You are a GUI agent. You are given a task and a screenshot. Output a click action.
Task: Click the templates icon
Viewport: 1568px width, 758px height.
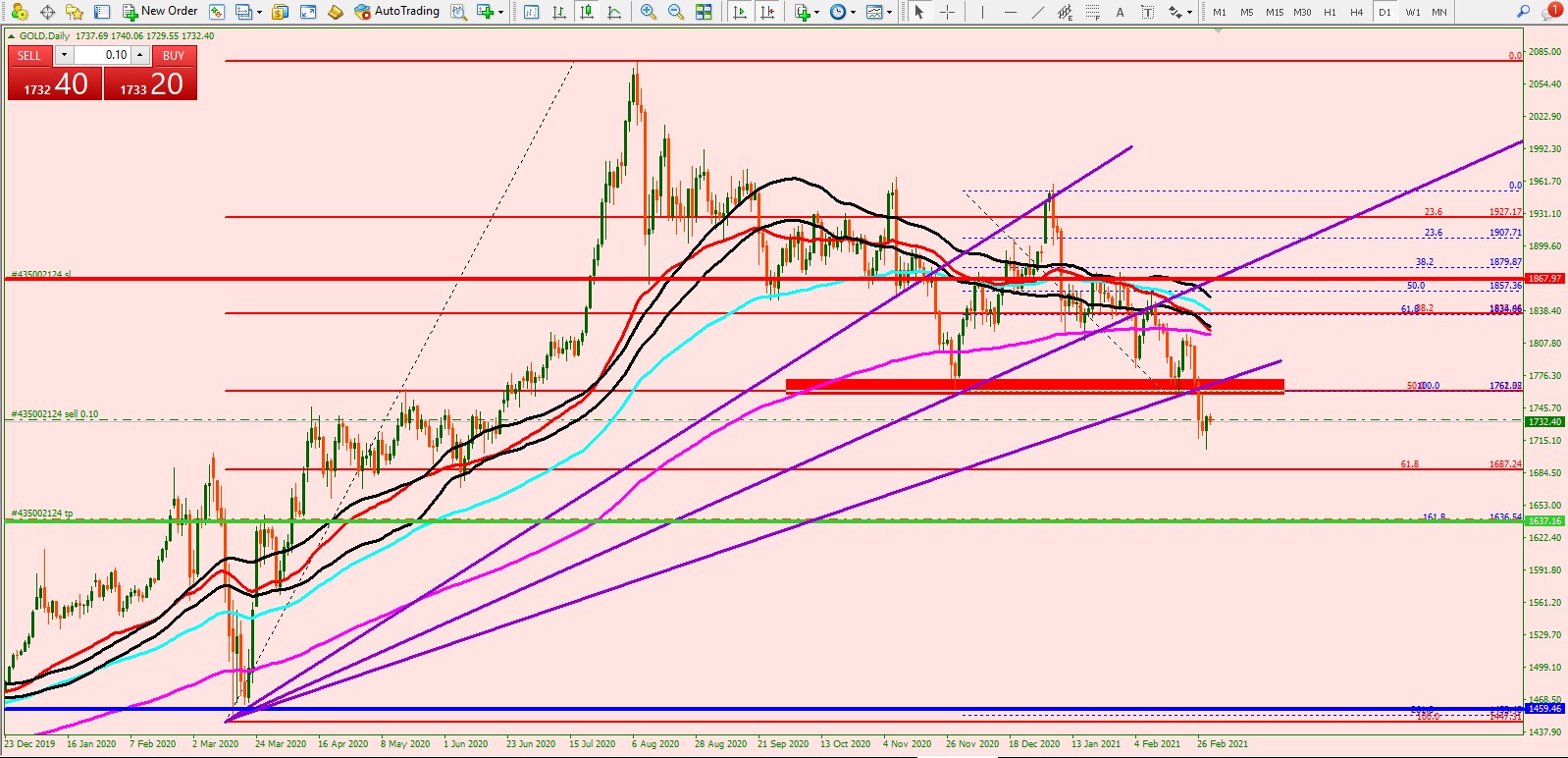pyautogui.click(x=873, y=12)
